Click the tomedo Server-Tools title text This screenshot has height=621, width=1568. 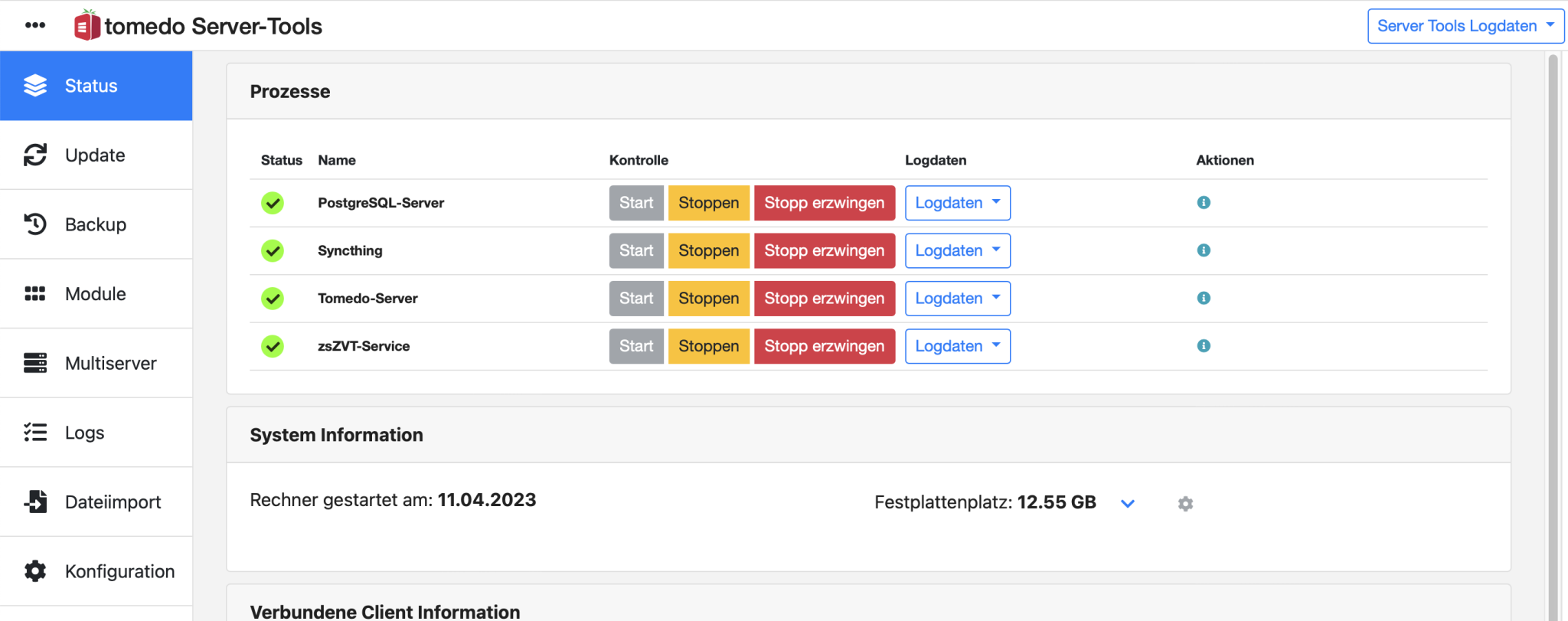click(213, 26)
